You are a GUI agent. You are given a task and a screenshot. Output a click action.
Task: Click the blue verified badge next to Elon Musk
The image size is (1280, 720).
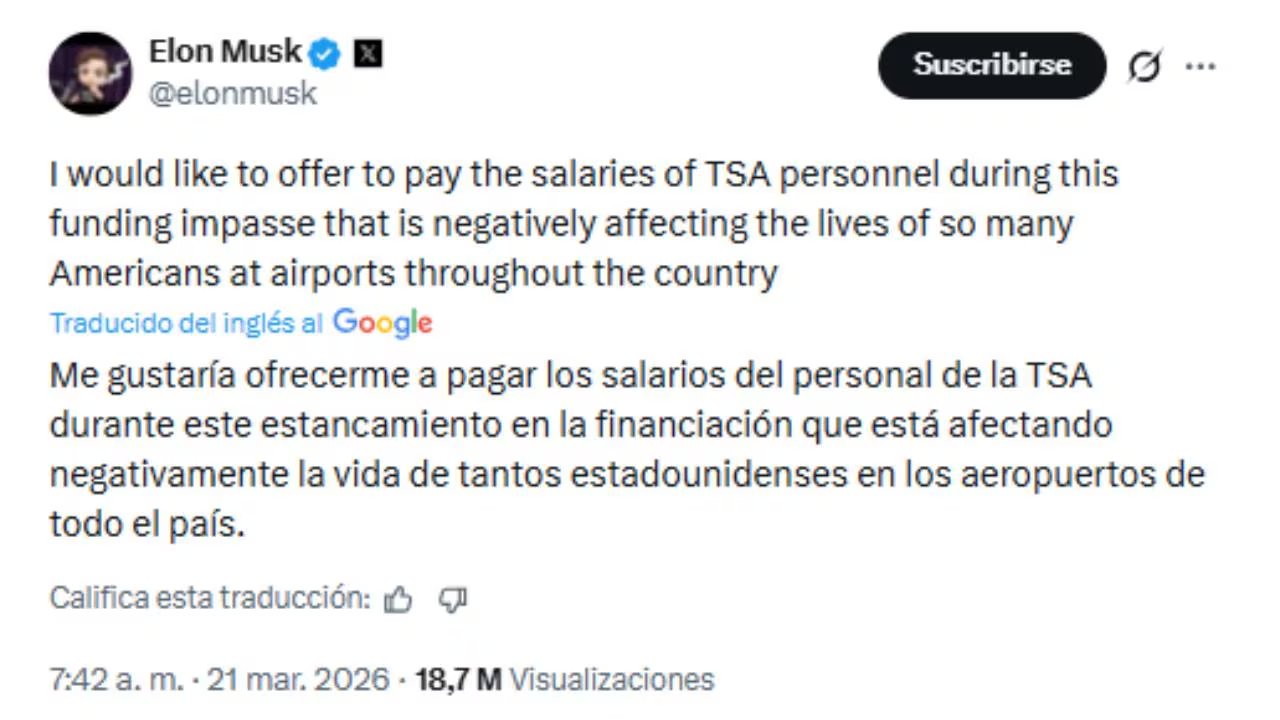click(x=323, y=53)
